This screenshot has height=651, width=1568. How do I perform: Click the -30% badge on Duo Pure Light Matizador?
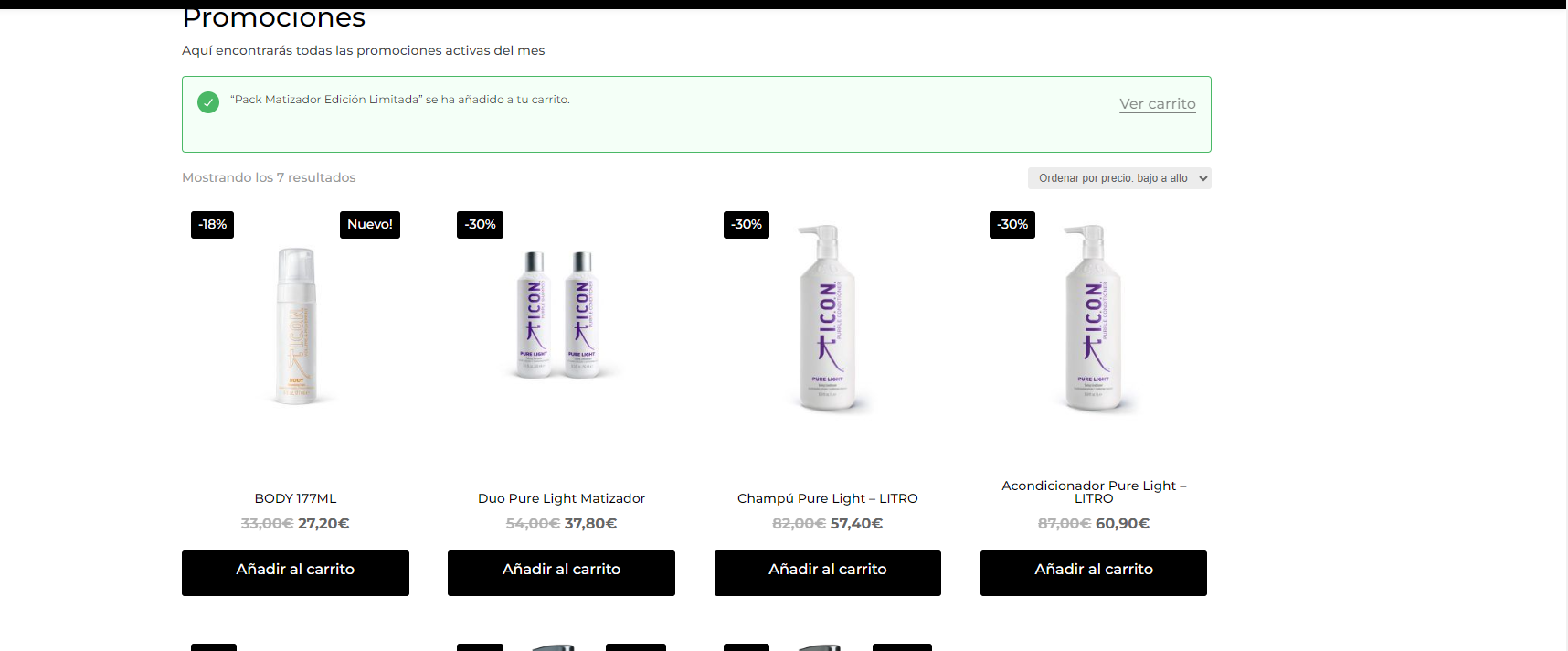pos(480,225)
